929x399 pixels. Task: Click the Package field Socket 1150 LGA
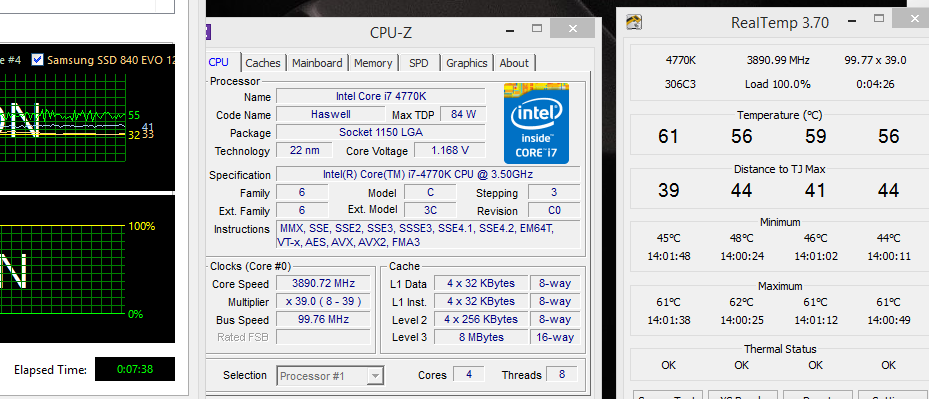click(380, 132)
